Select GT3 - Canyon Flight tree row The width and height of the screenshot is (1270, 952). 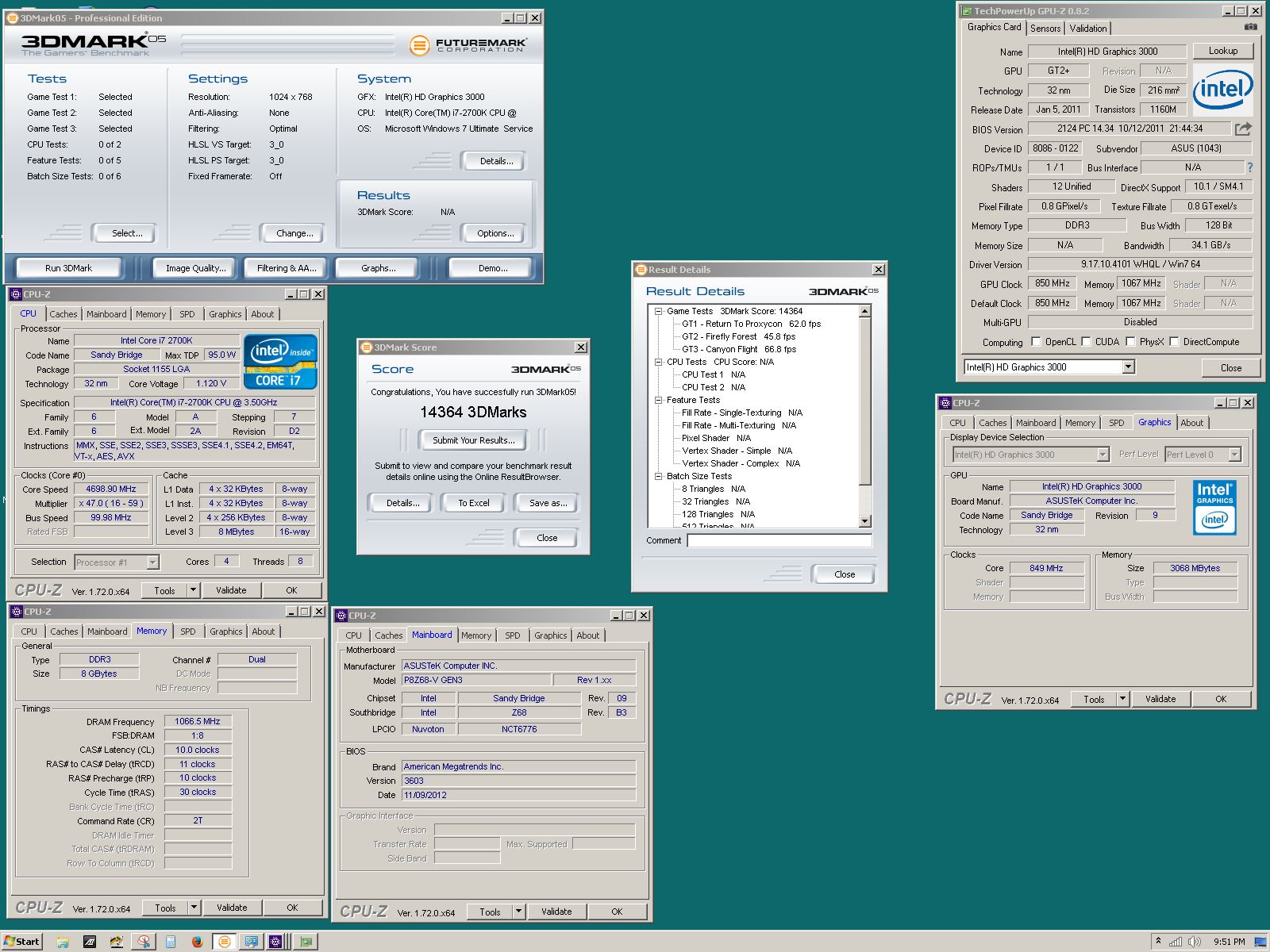pyautogui.click(x=738, y=349)
